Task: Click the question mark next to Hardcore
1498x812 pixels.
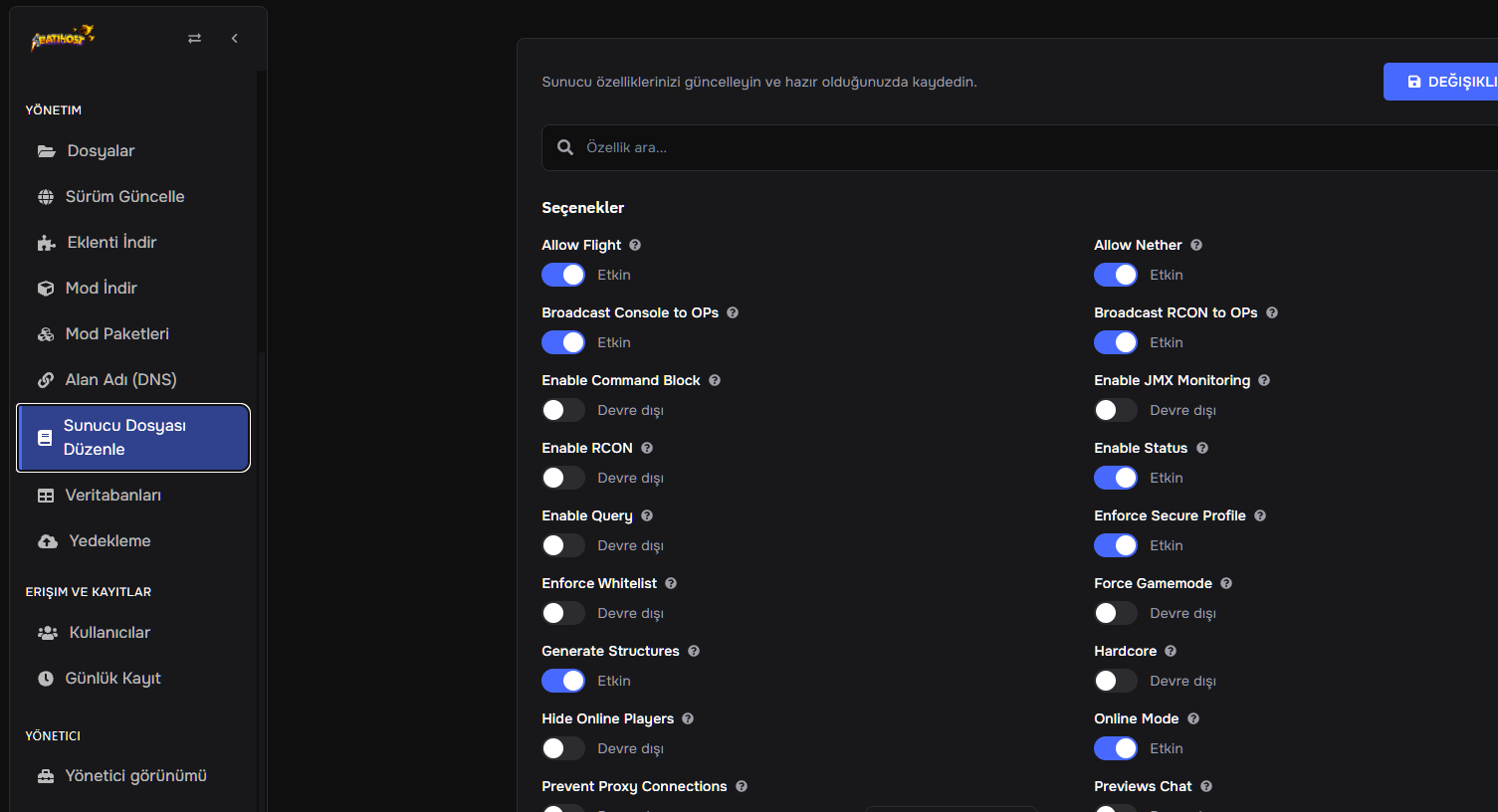Action: coord(1171,651)
